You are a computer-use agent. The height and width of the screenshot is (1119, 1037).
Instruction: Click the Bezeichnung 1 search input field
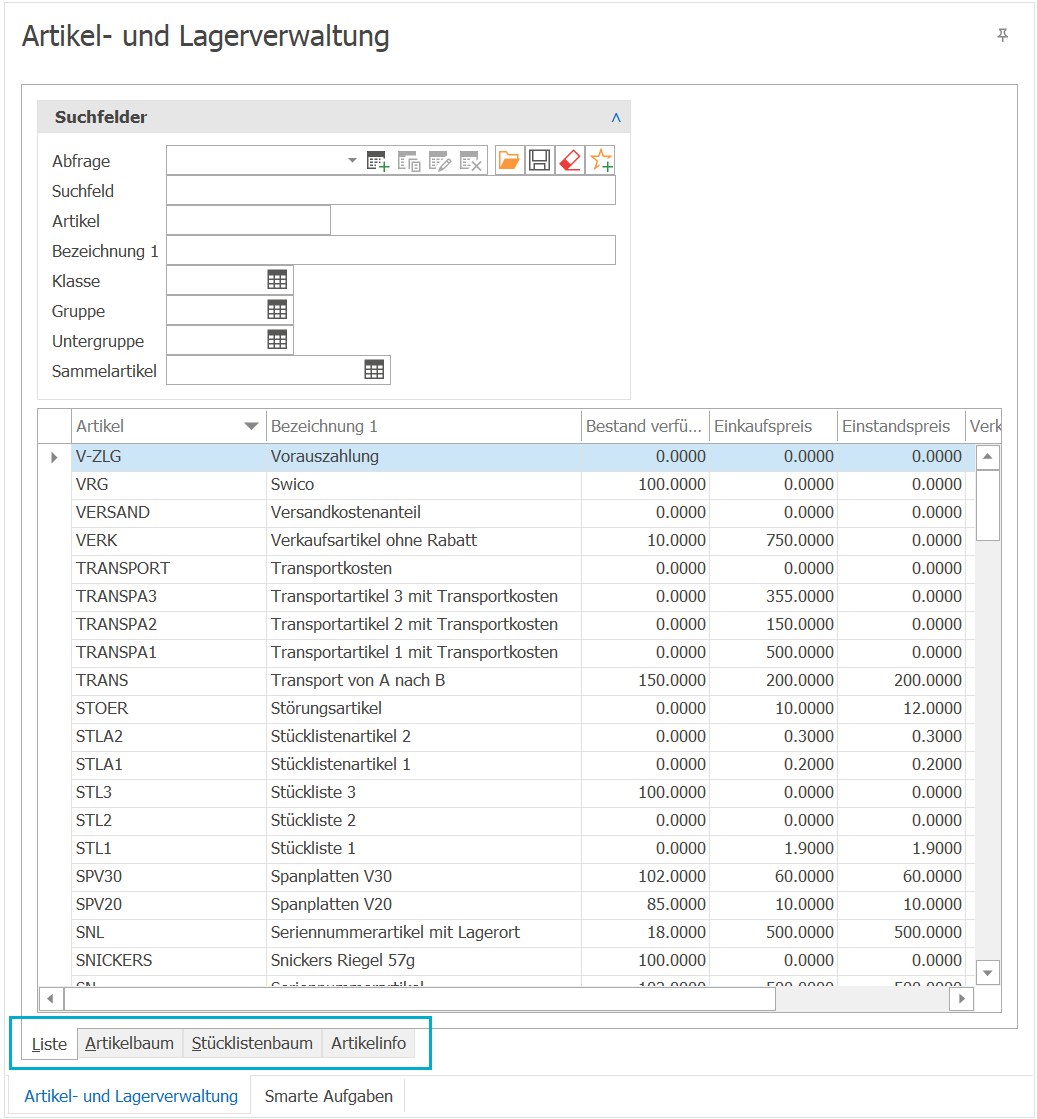[391, 250]
